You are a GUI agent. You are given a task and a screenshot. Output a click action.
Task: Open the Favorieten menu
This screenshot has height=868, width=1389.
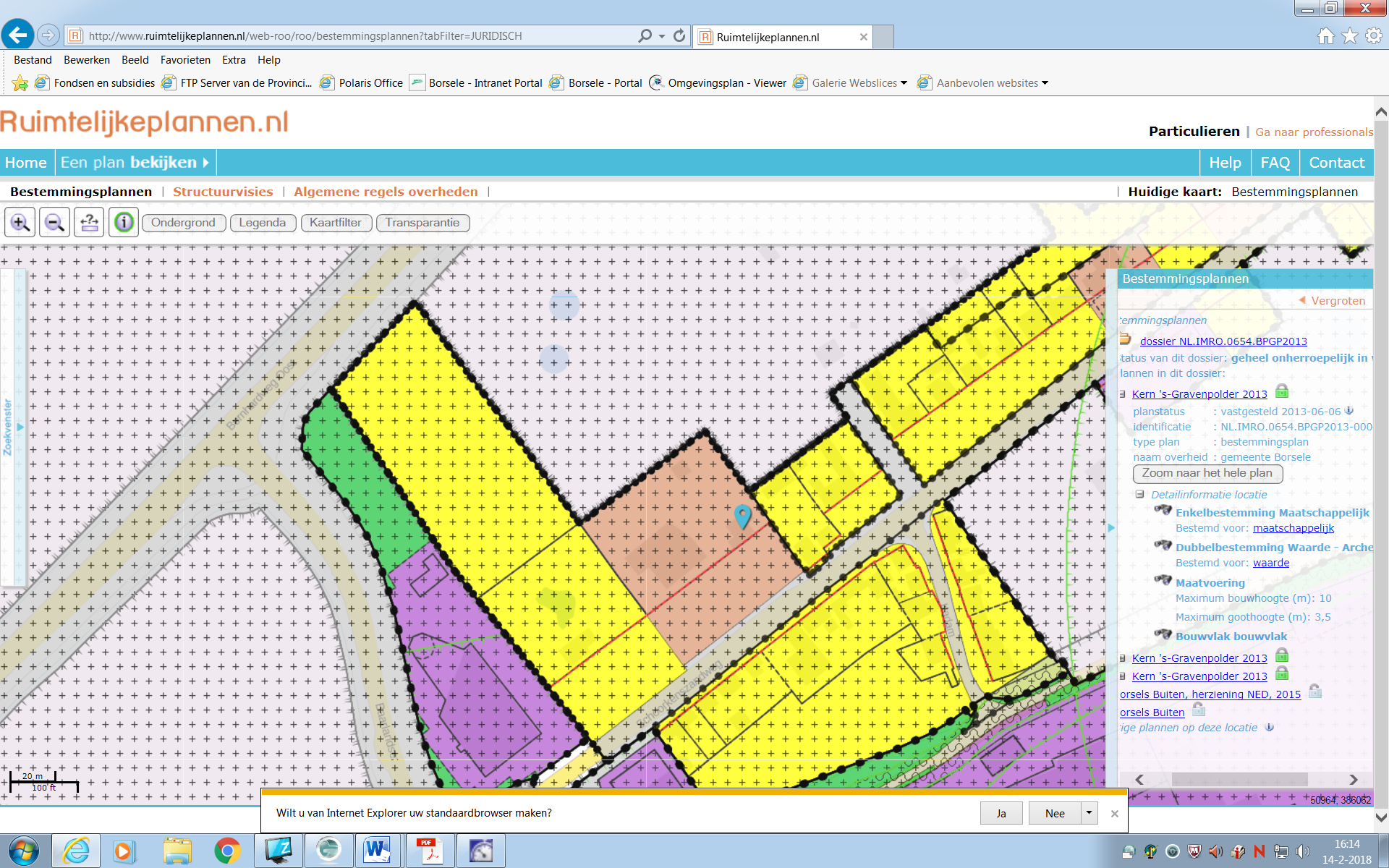[185, 60]
